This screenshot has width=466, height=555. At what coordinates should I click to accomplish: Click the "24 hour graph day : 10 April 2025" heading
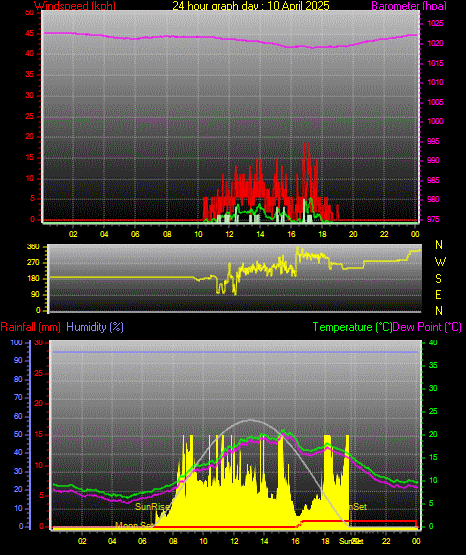click(251, 5)
